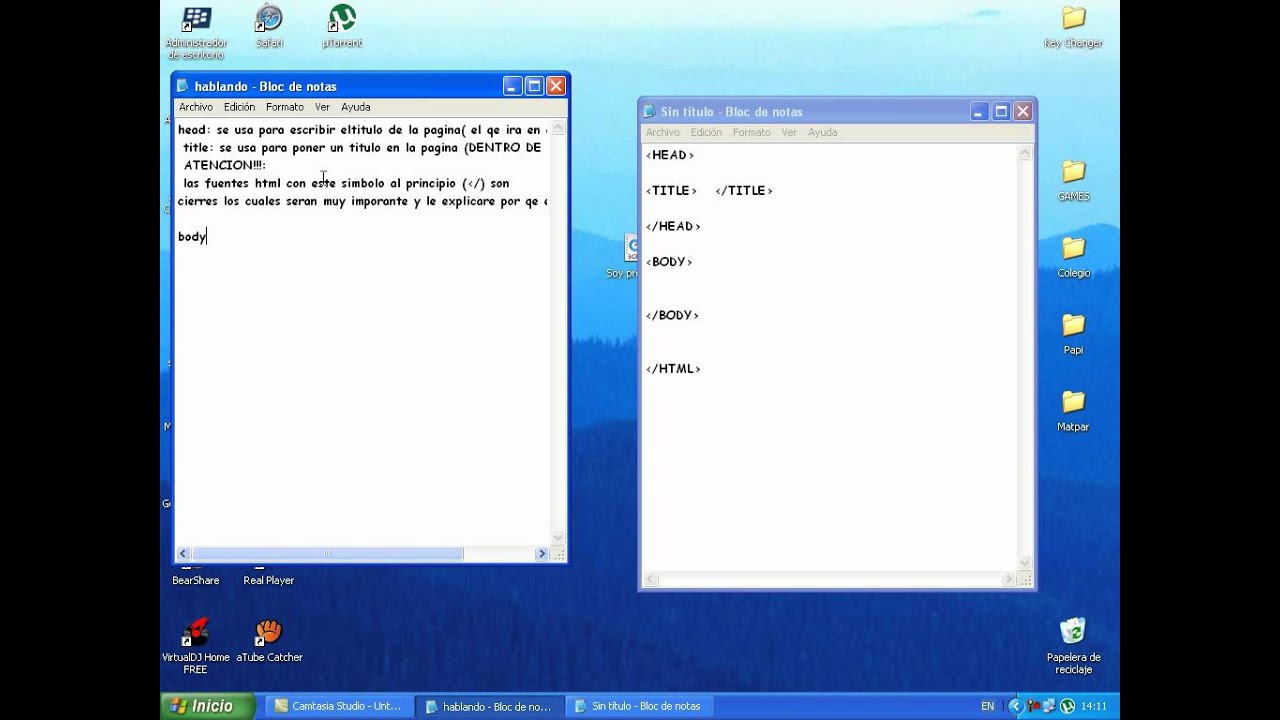Image resolution: width=1280 pixels, height=720 pixels.
Task: Click scroll-up arrow in hablando window
Action: (559, 127)
